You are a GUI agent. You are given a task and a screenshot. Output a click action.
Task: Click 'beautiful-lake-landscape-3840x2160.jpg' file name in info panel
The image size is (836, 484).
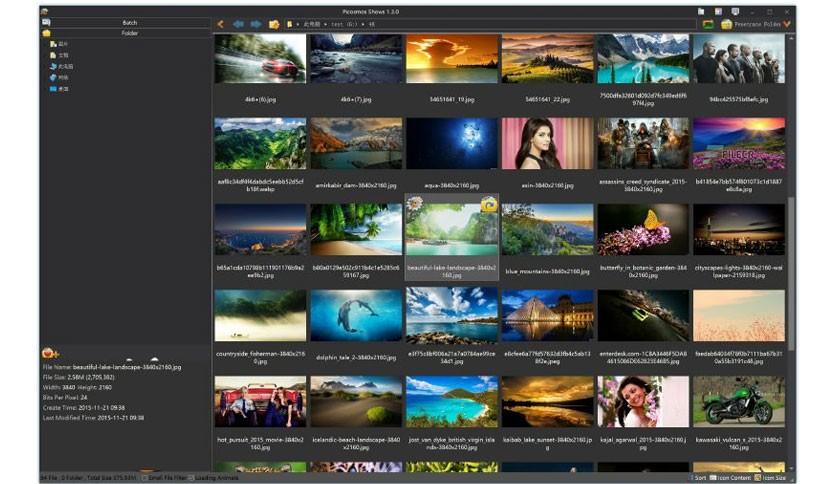tap(127, 367)
